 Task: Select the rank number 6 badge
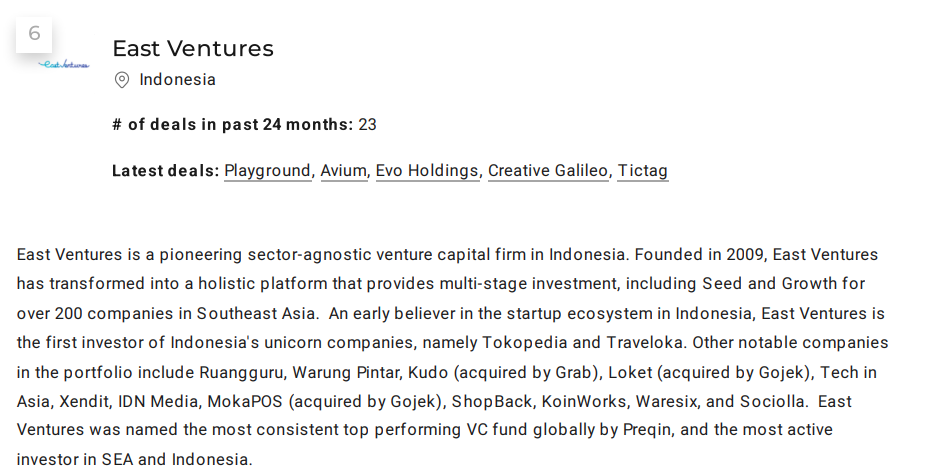coord(34,34)
